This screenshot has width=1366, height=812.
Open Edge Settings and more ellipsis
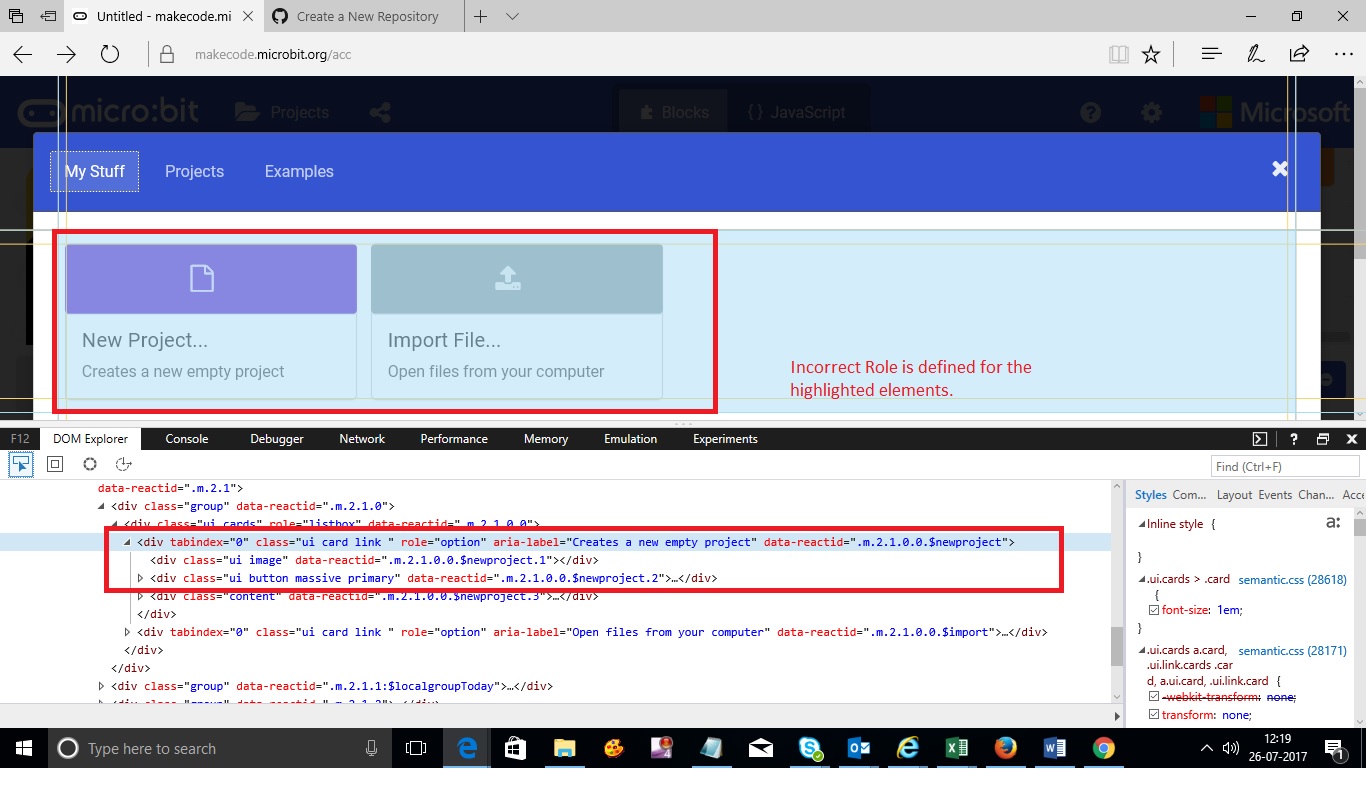[x=1343, y=55]
